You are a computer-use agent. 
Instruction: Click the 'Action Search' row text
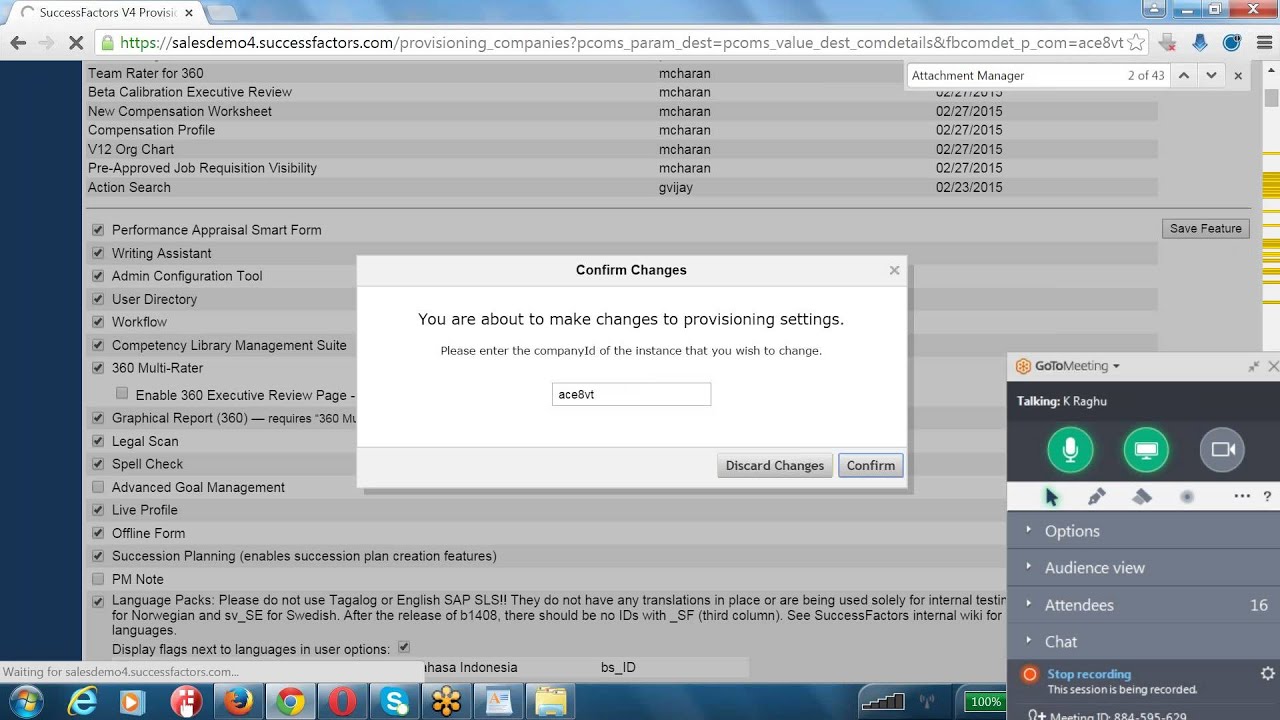point(129,187)
